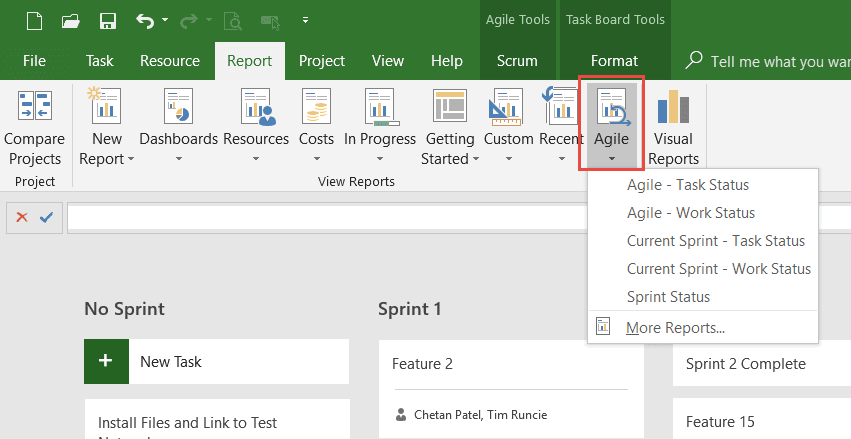The width and height of the screenshot is (851, 439).
Task: Expand the Recent dropdown arrow
Action: point(561,159)
